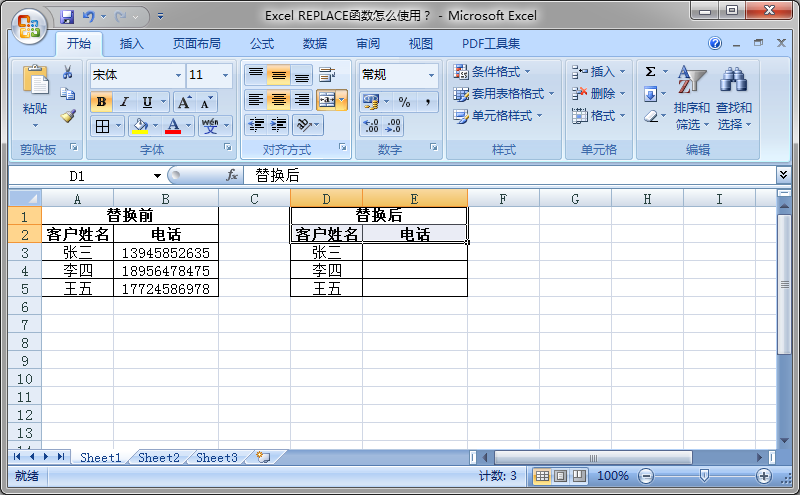Toggle Bold formatting
The height and width of the screenshot is (495, 800).
pos(102,102)
